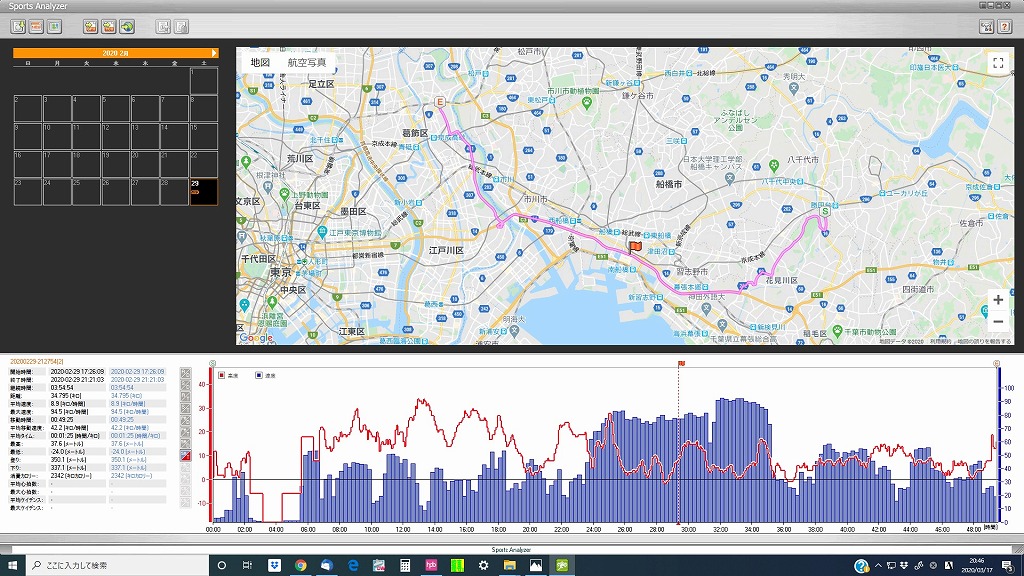This screenshot has height=576, width=1024.
Task: Zoom in the map with plus button
Action: point(997,300)
